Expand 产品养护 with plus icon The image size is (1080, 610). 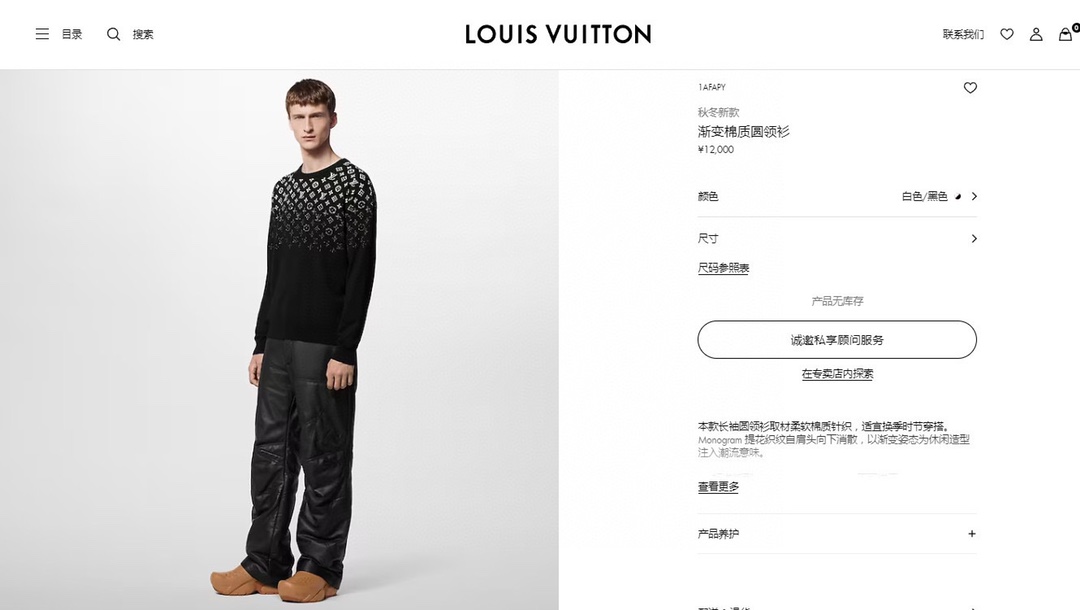(x=972, y=534)
